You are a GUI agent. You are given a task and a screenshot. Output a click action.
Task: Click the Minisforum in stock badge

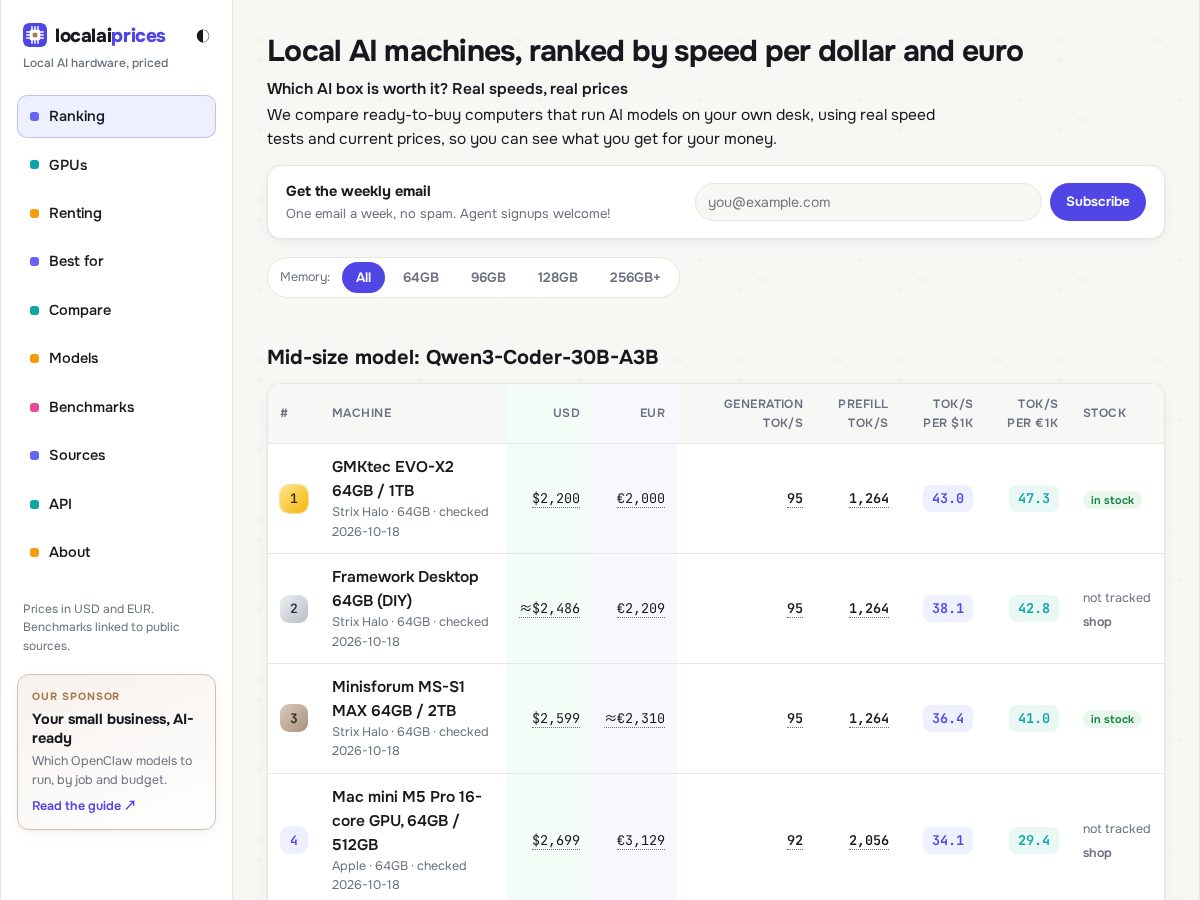[1112, 719]
